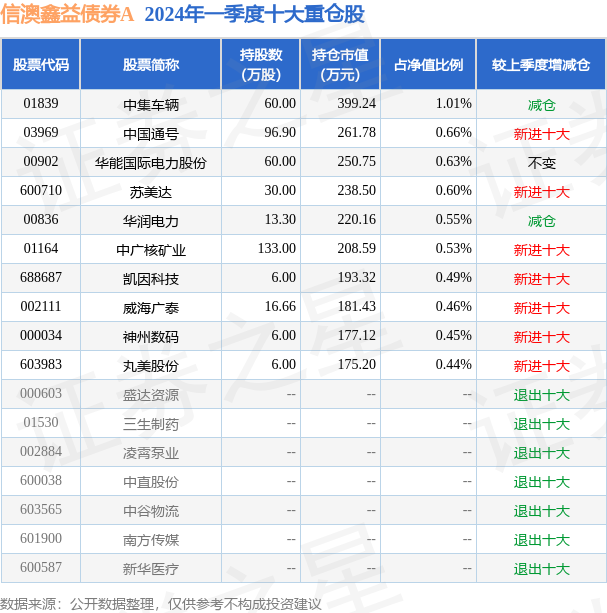
Task: Click the 股票简称 column header
Action: coord(151,65)
